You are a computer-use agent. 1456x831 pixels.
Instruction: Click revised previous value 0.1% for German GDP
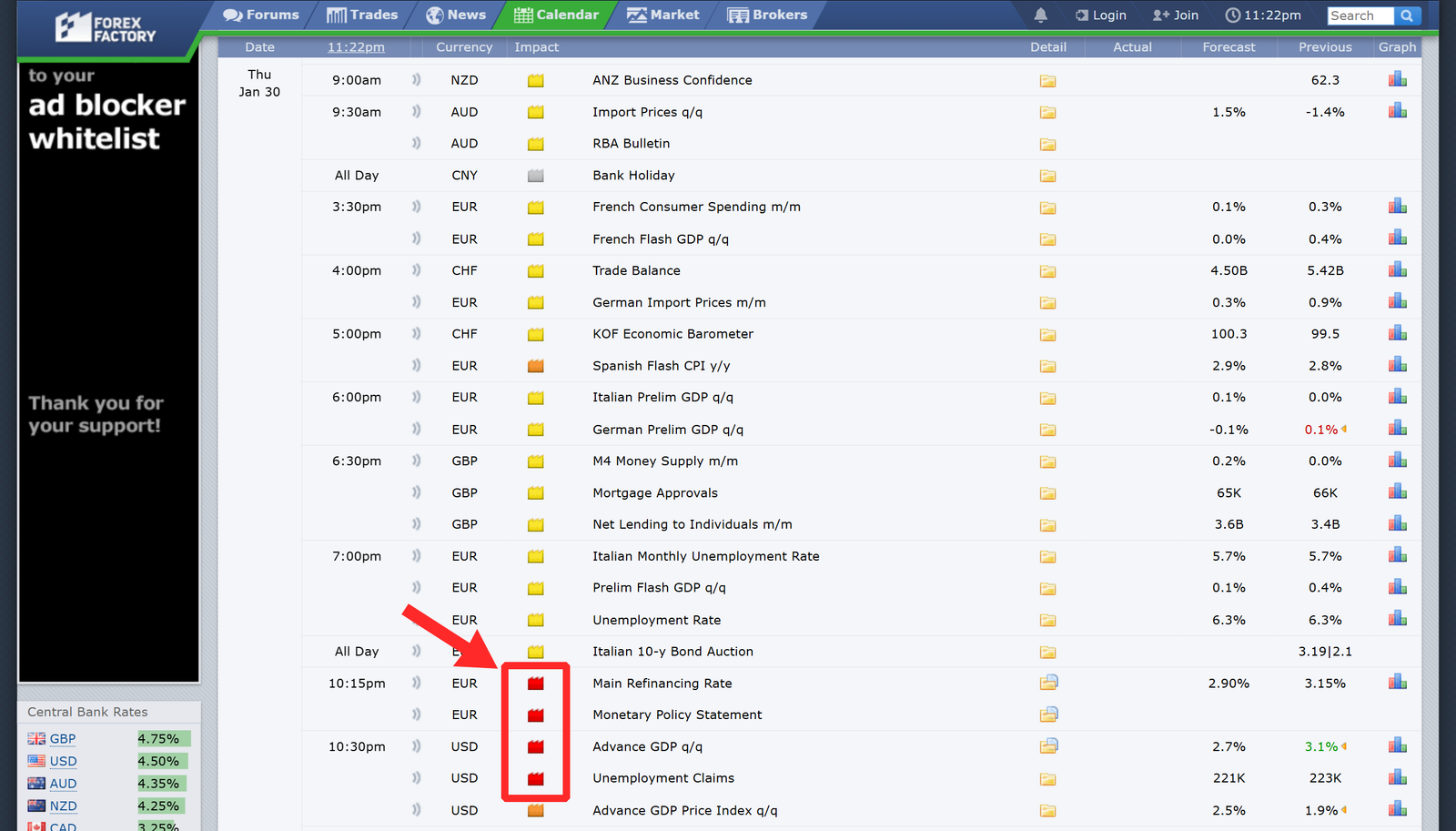pos(1321,430)
